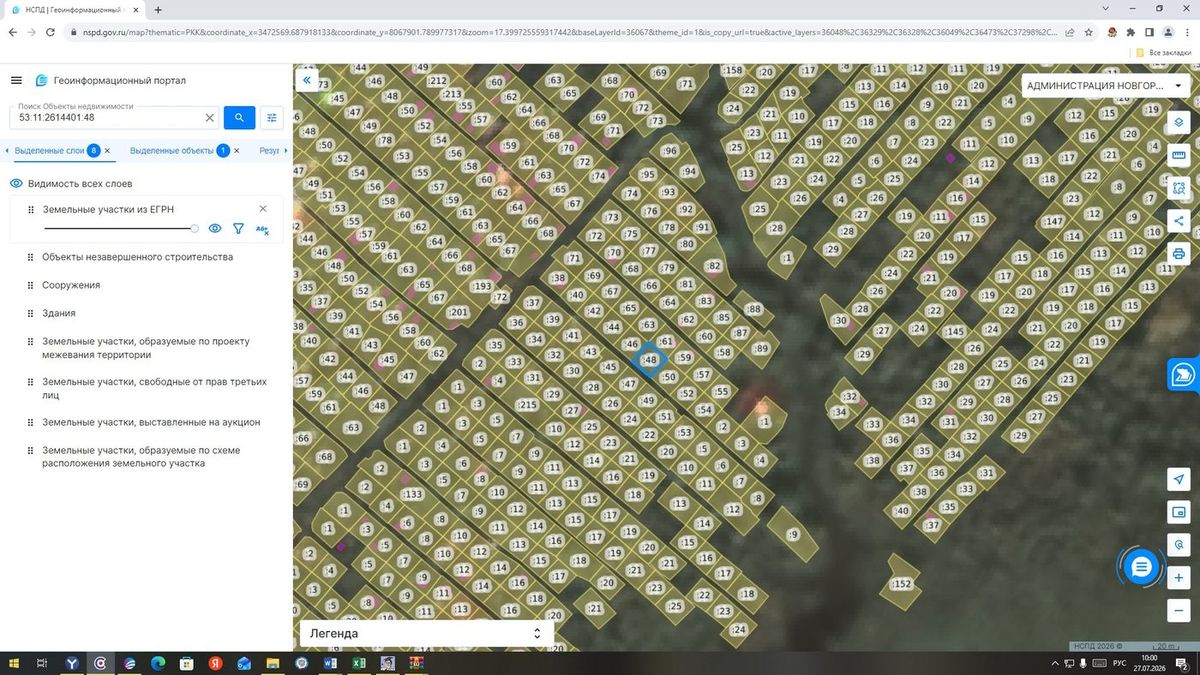Viewport: 1200px width, 675px height.
Task: Select layer образуемые по схеме расположения
Action: 141,457
